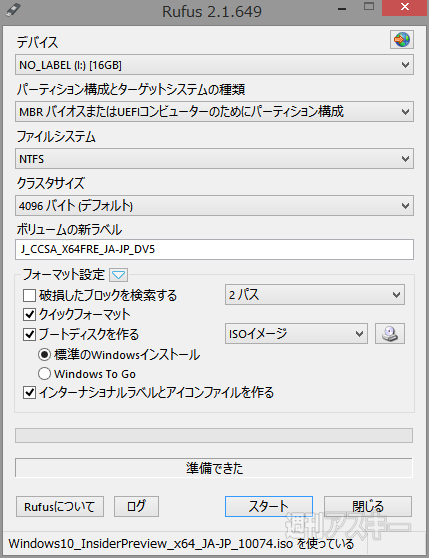Select 標準のWindowsインストール radio button

[x=44, y=355]
